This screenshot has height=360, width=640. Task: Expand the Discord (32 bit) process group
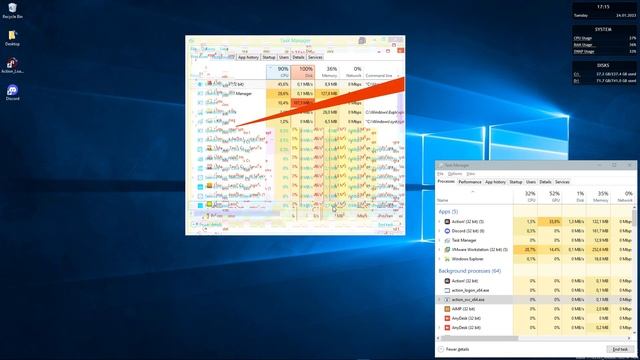pyautogui.click(x=440, y=231)
